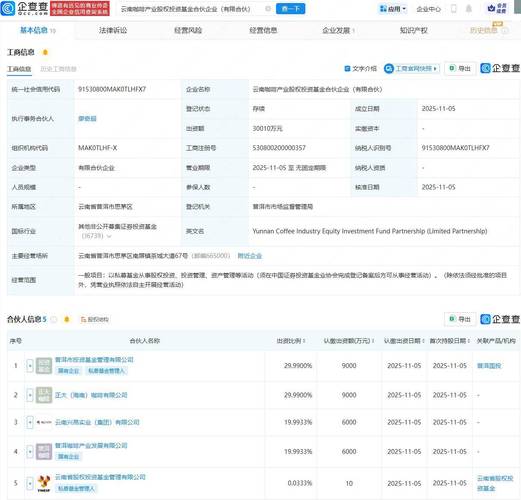Click the blue 查一下 search button
Screen dimensions: 521x500
[x=290, y=9]
